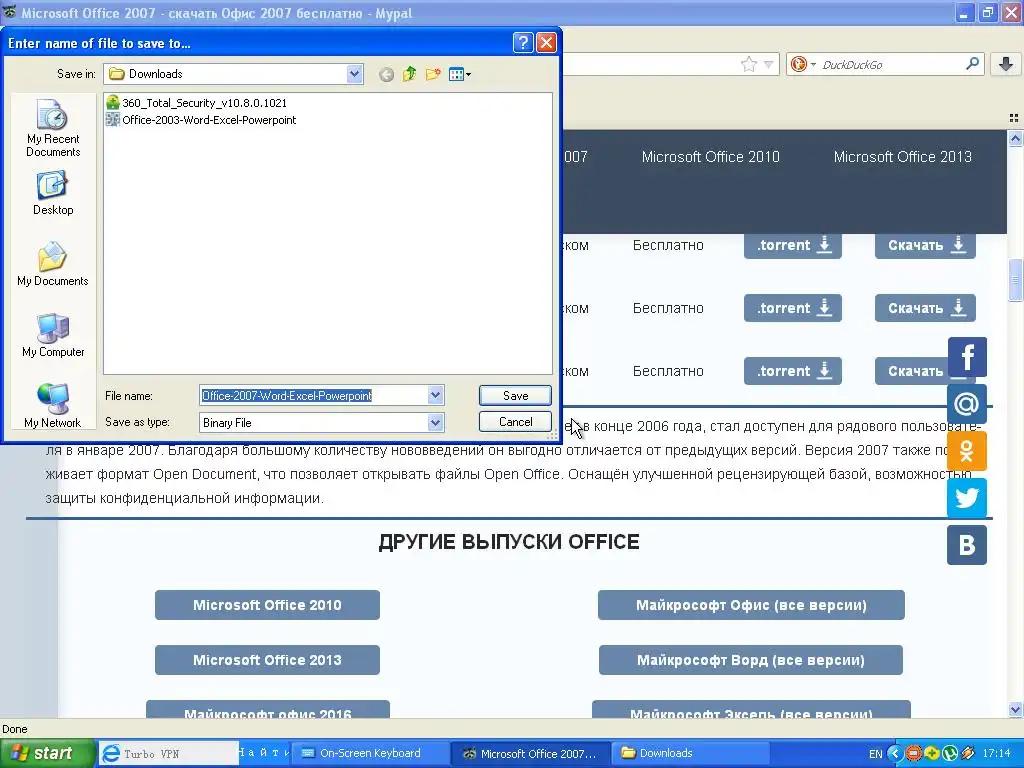Expand the Save in Downloads dropdown
The width and height of the screenshot is (1024, 768).
[355, 74]
